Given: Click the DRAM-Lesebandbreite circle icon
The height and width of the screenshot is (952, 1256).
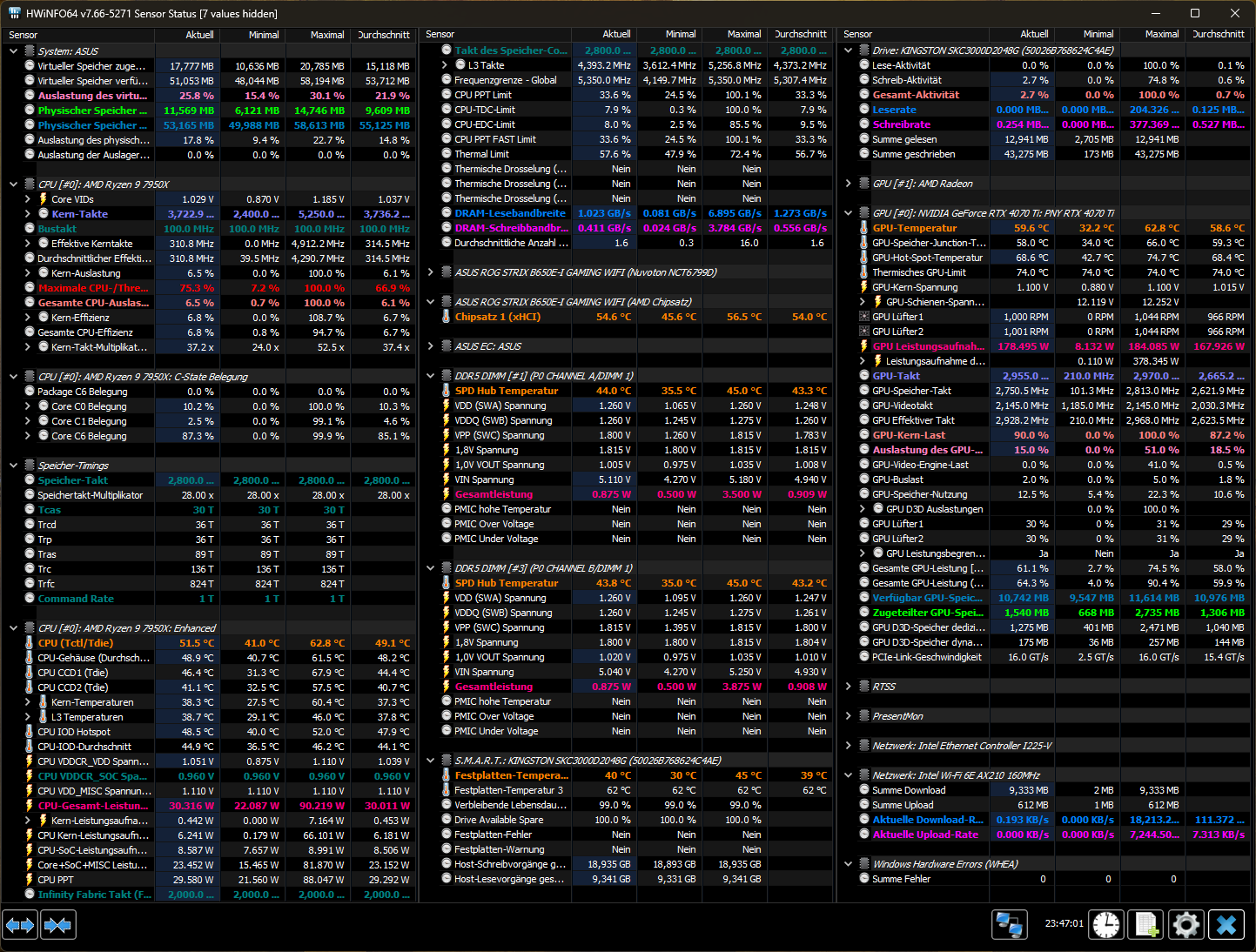Looking at the screenshot, I should [x=447, y=213].
